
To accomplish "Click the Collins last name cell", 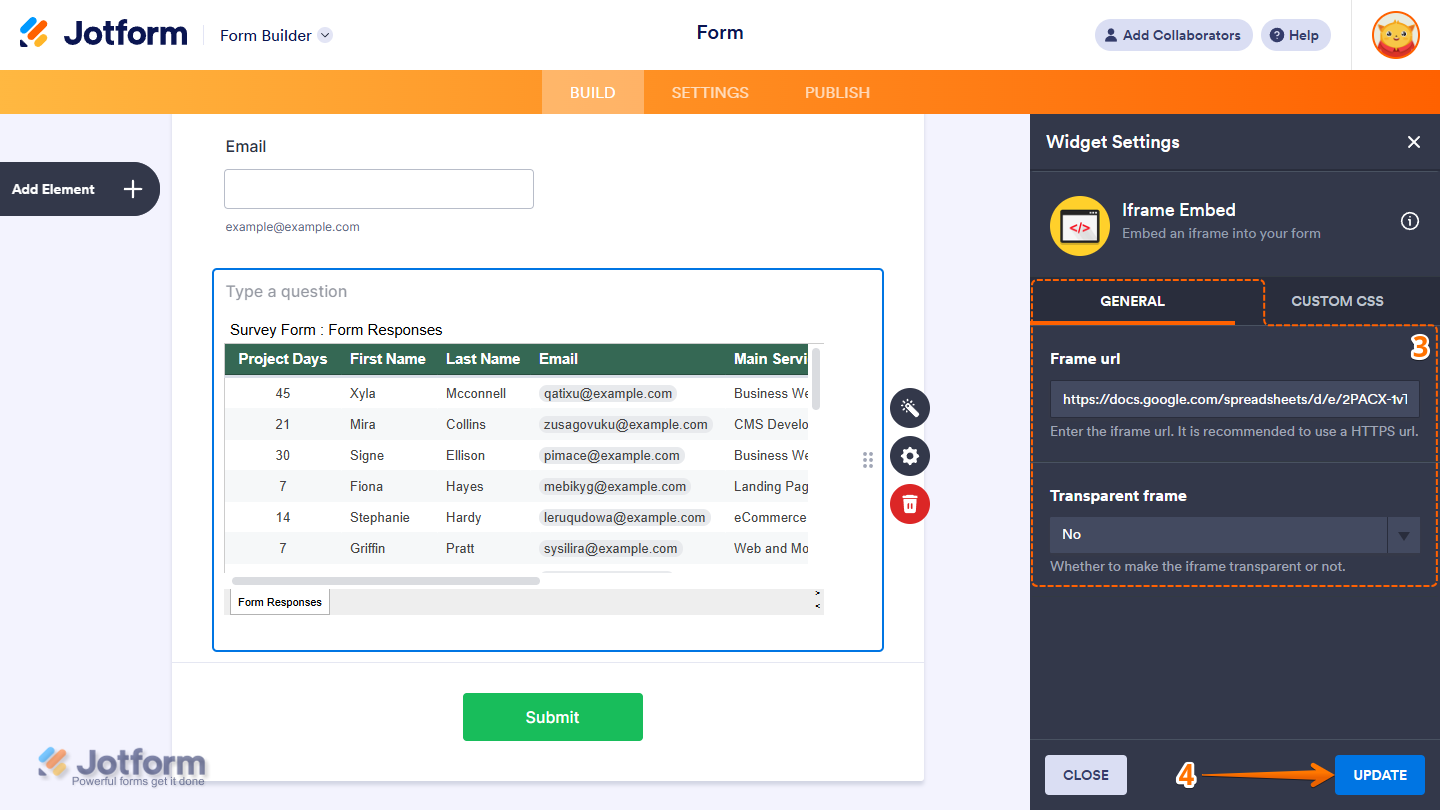I will point(466,425).
